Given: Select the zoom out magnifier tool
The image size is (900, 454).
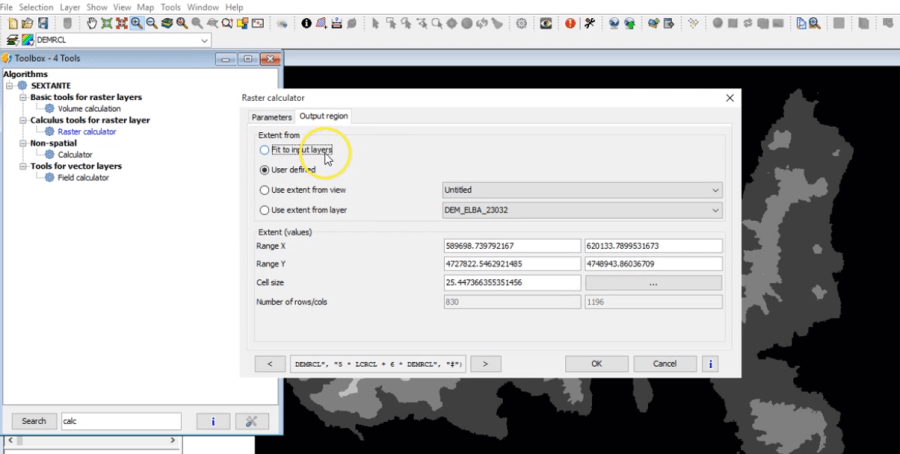Looking at the screenshot, I should (150, 23).
